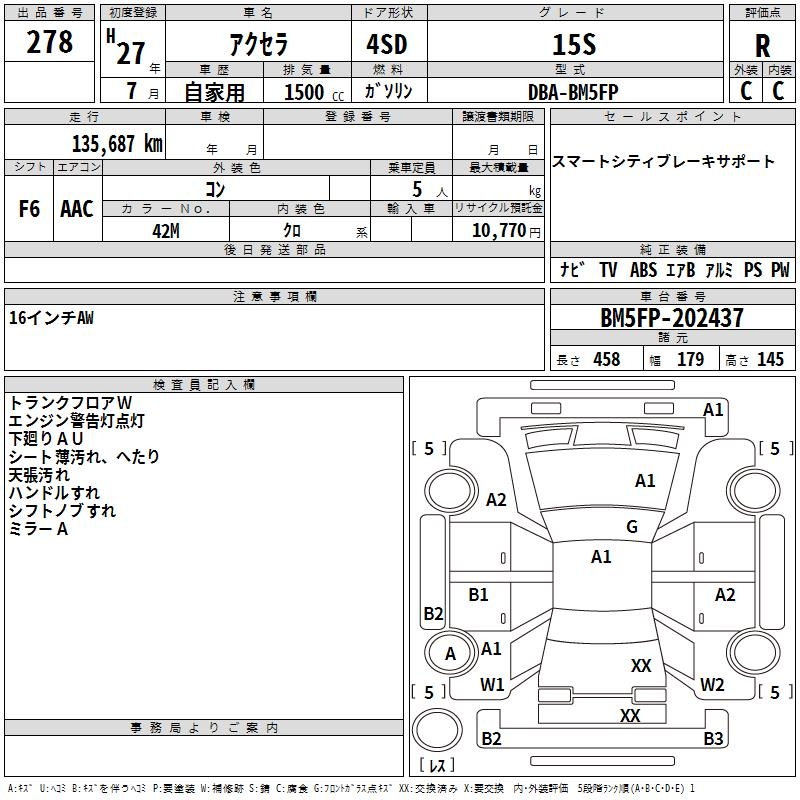Select the height value 145

pyautogui.click(x=770, y=359)
